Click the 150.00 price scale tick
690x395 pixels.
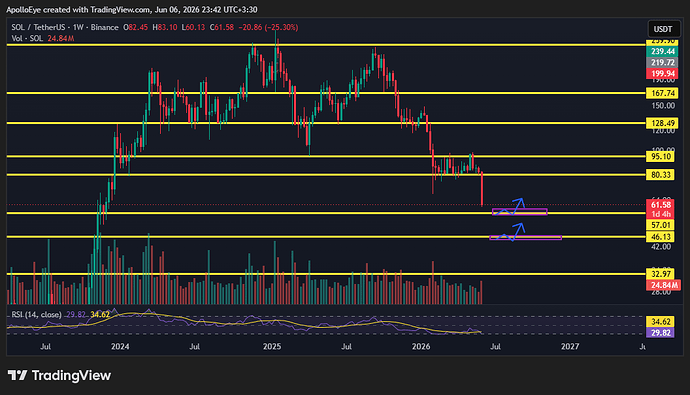click(x=663, y=106)
